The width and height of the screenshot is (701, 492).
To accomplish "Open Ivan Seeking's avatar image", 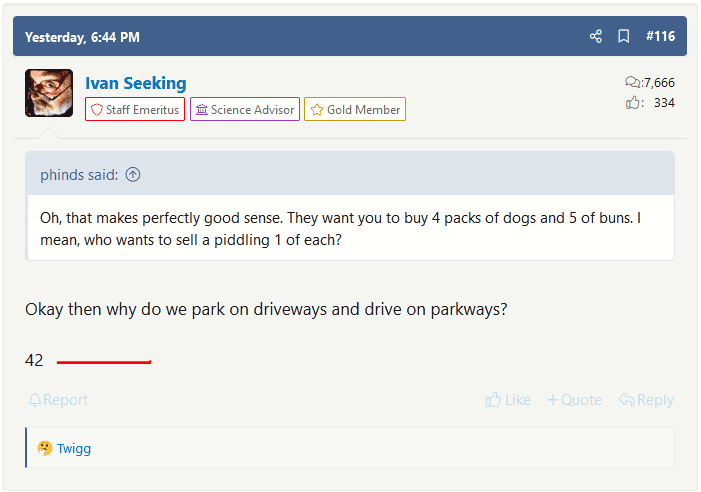I will [49, 93].
